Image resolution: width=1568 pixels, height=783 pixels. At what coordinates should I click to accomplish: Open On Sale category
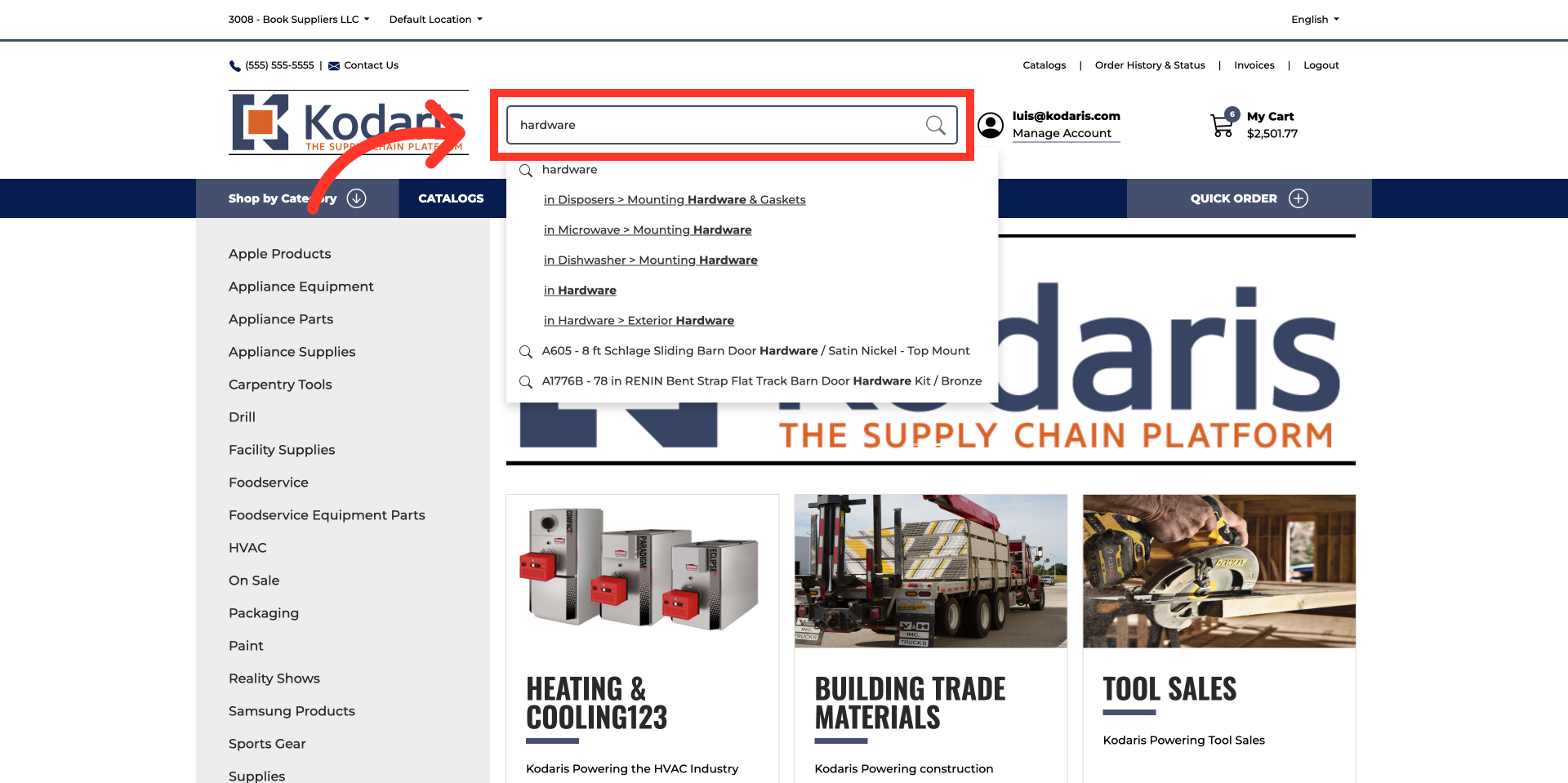[254, 581]
